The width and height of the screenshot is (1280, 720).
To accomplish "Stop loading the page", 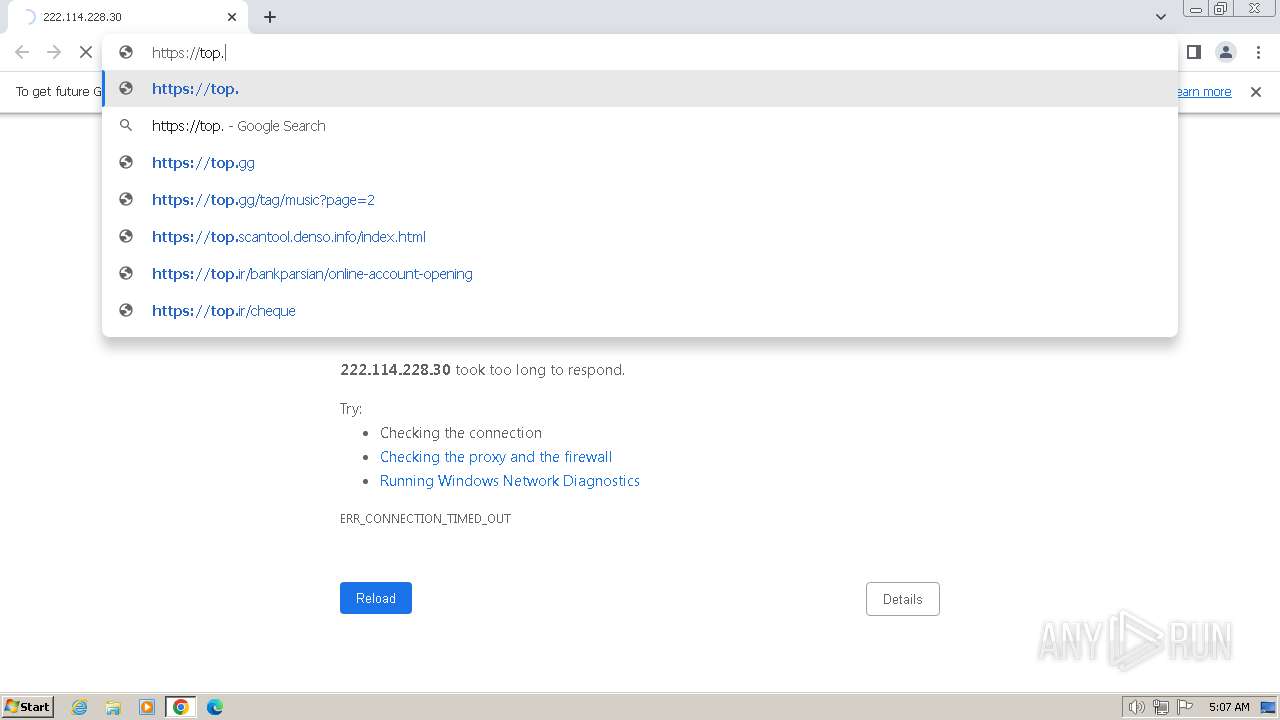I will (86, 52).
